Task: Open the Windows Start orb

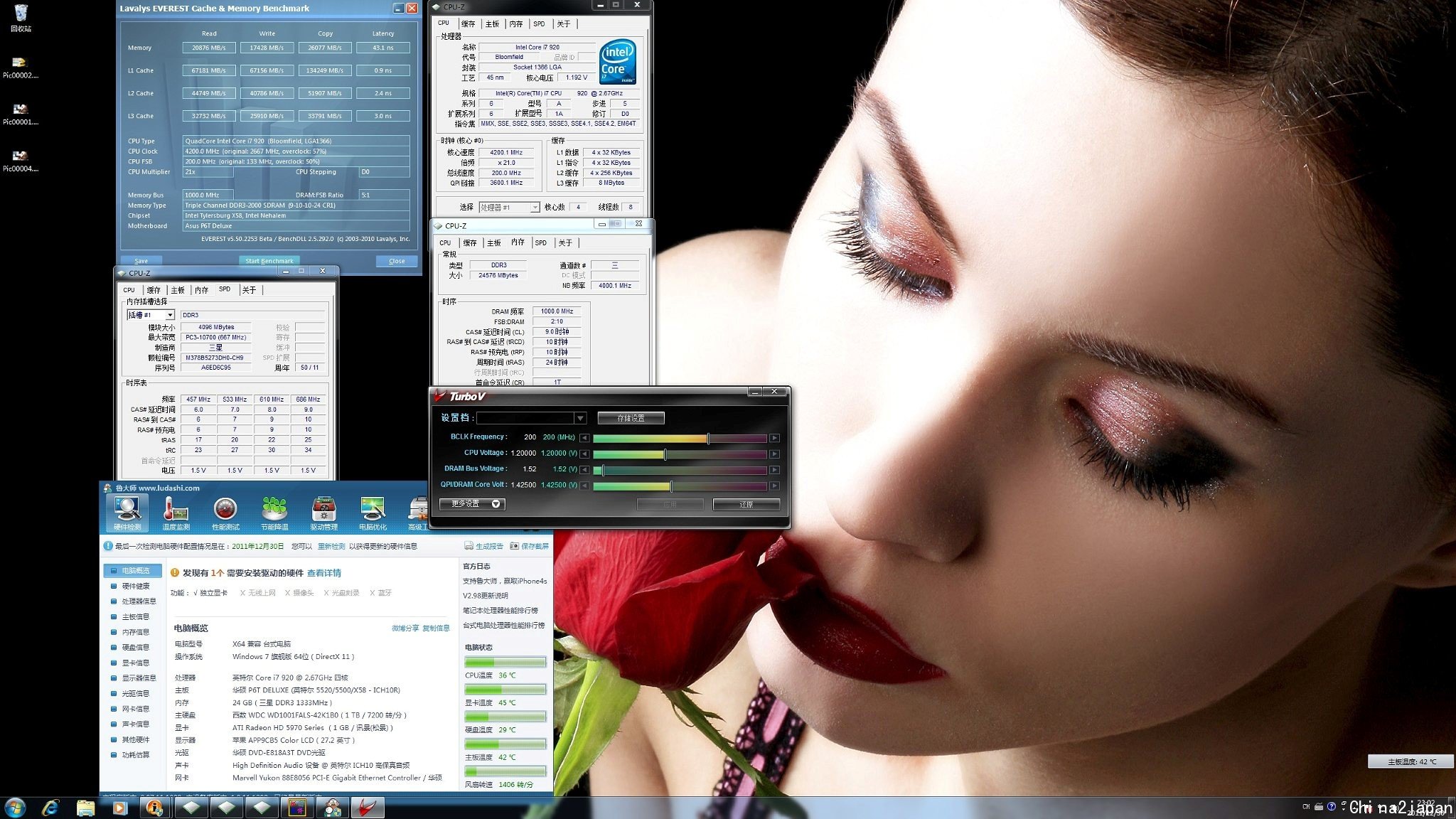Action: click(x=15, y=808)
